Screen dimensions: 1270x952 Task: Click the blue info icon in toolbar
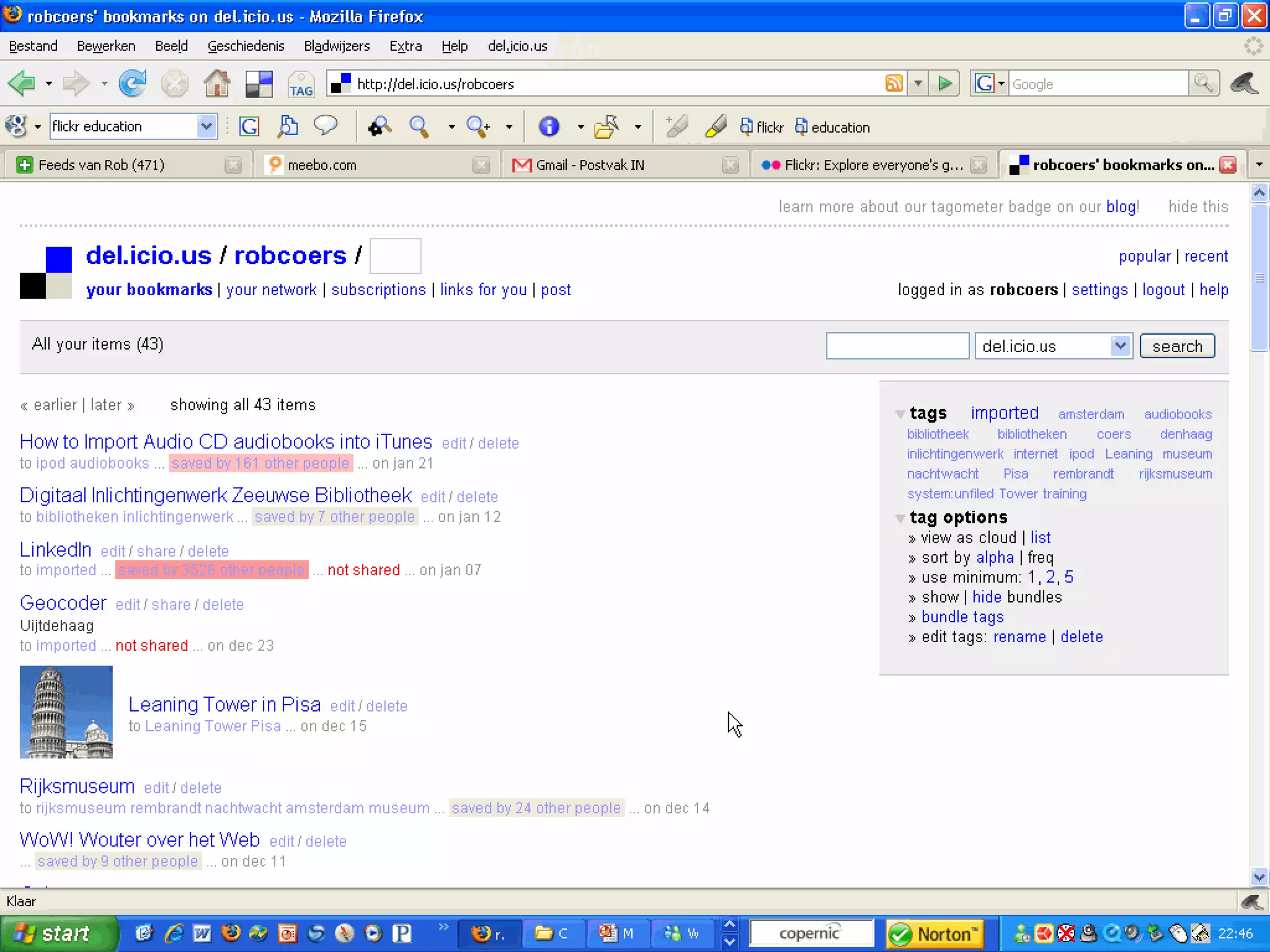coord(549,126)
